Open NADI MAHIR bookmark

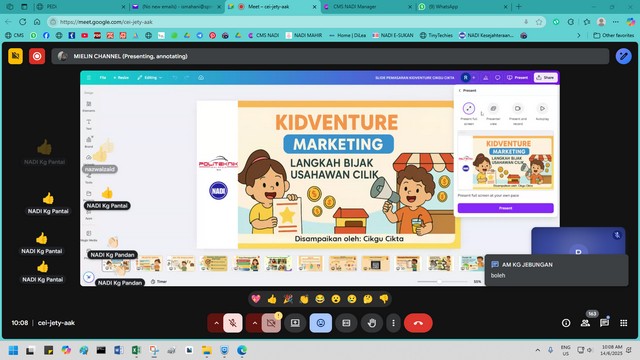pos(304,36)
